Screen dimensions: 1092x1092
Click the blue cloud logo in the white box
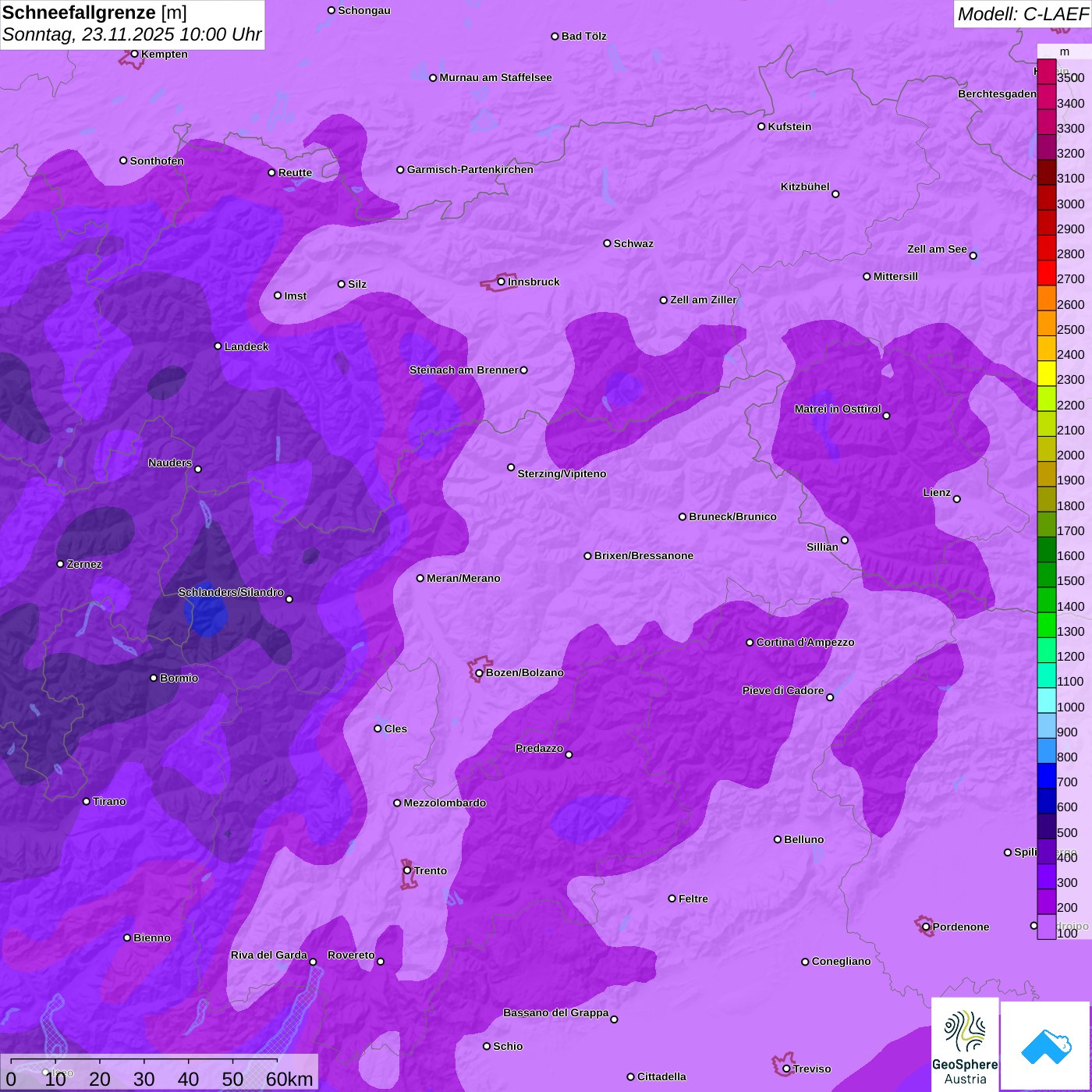pos(1046,1046)
